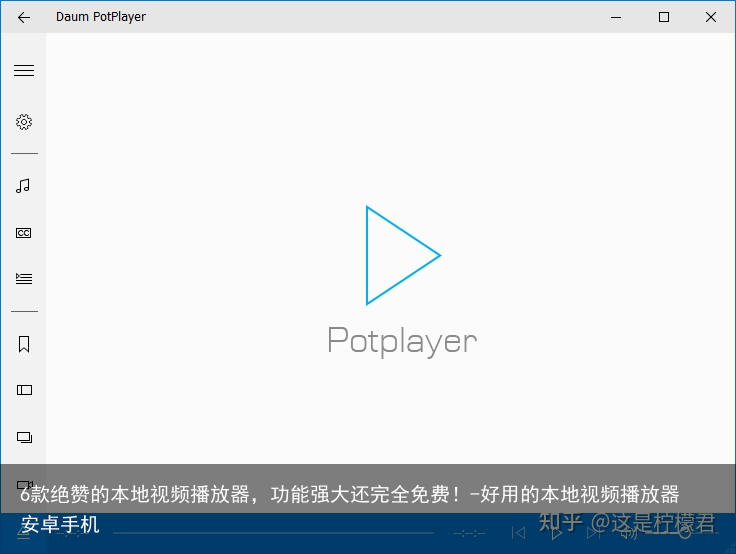736x554 pixels.
Task: Click the bookmark icon in sidebar
Action: [x=24, y=344]
